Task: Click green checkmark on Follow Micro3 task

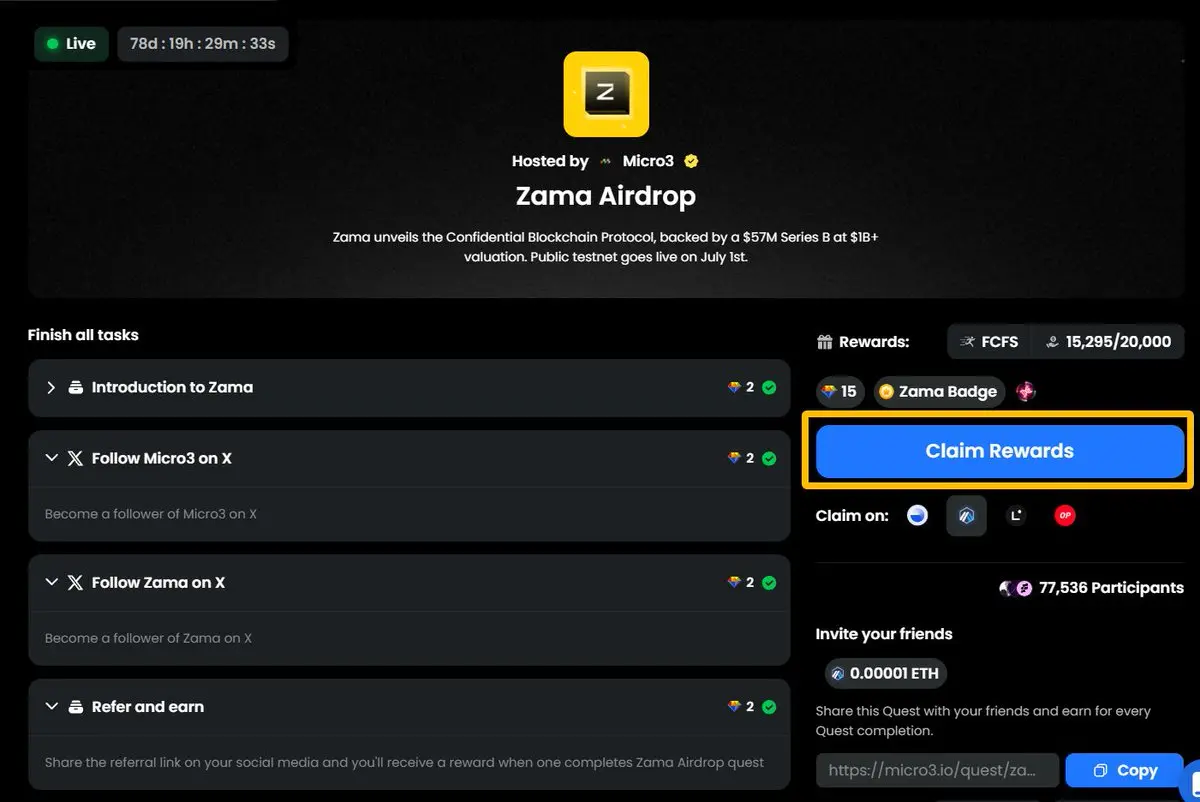Action: (x=769, y=458)
